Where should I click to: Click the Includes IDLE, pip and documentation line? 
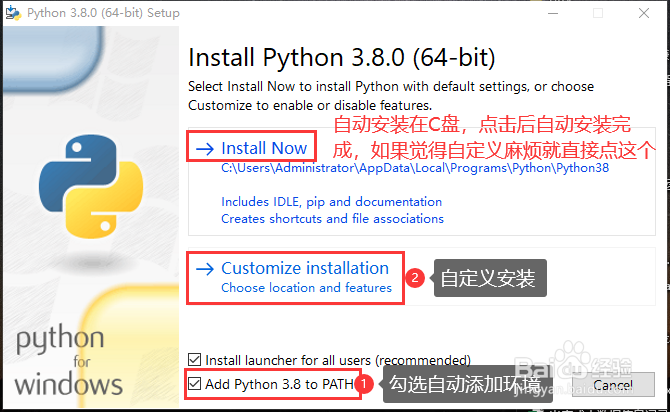(x=331, y=202)
